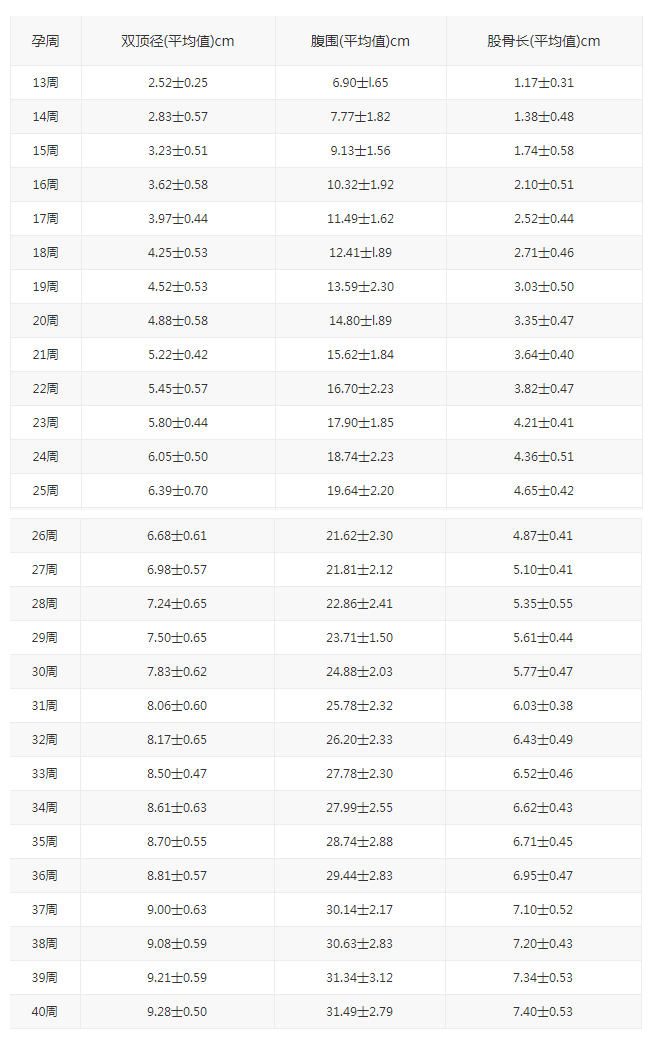Click the 2.83±0.57 cell in 14周 row
652x1040 pixels.
178,117
